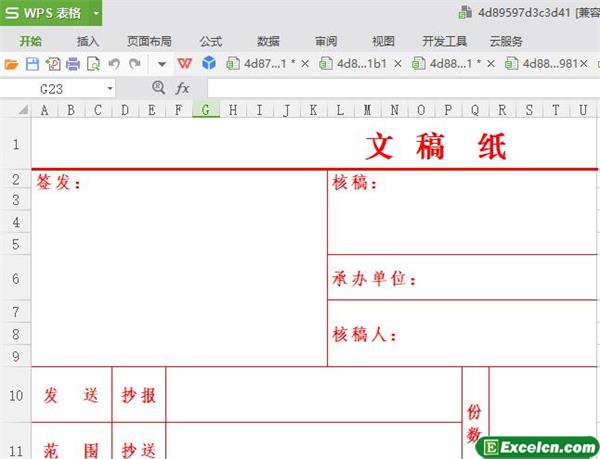This screenshot has width=600, height=459.
Task: Select row 1 header
Action: [x=16, y=144]
